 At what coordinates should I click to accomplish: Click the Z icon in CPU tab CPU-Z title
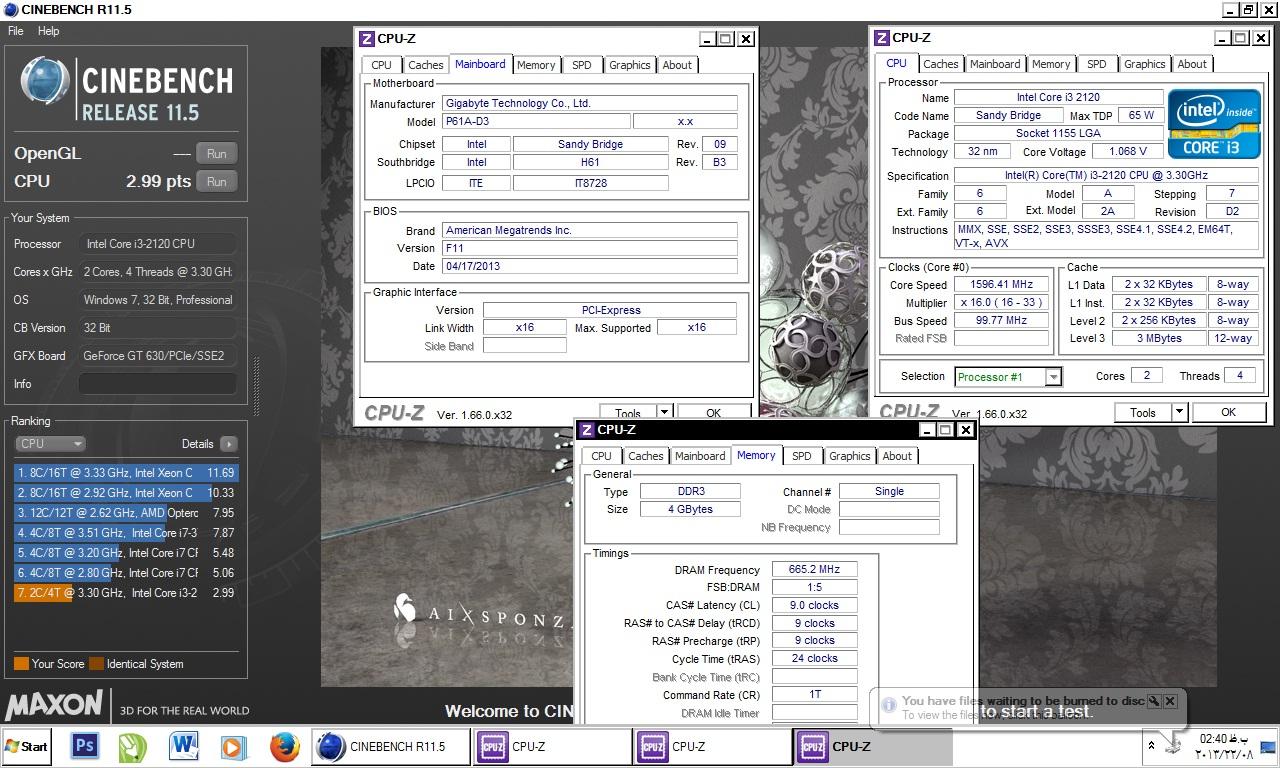(x=882, y=38)
